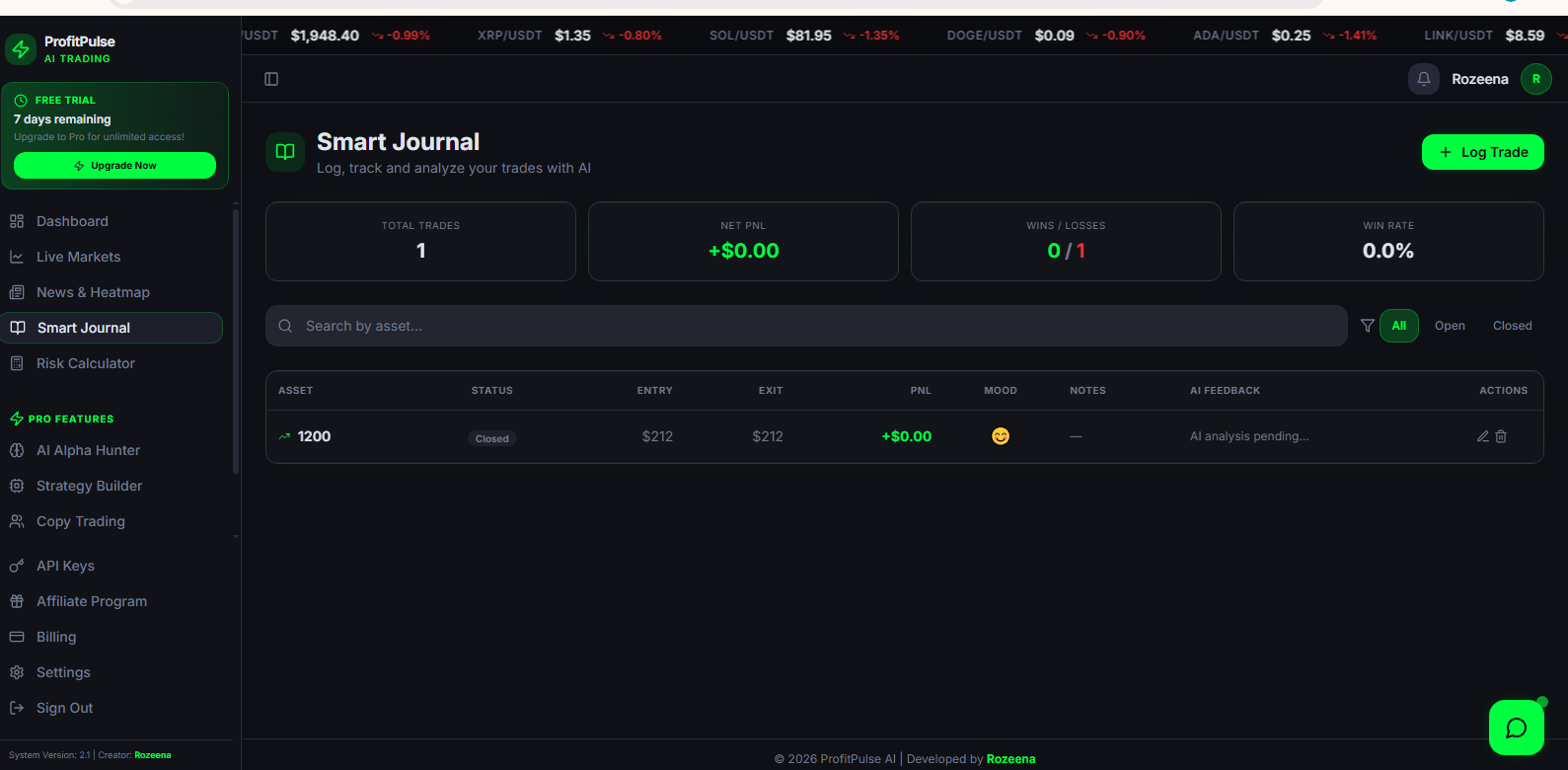
Task: Open the notifications bell
Action: coord(1424,79)
